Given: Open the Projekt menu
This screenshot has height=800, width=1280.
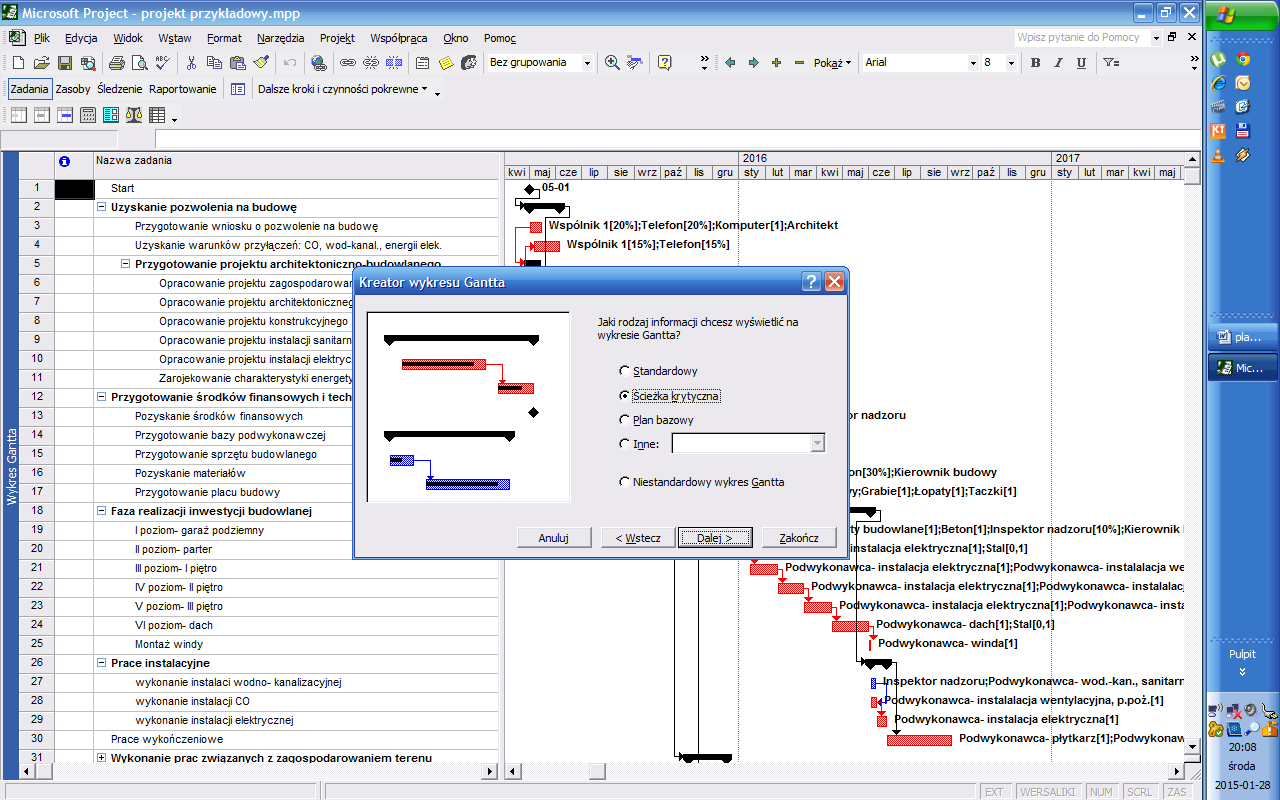Looking at the screenshot, I should (x=337, y=38).
